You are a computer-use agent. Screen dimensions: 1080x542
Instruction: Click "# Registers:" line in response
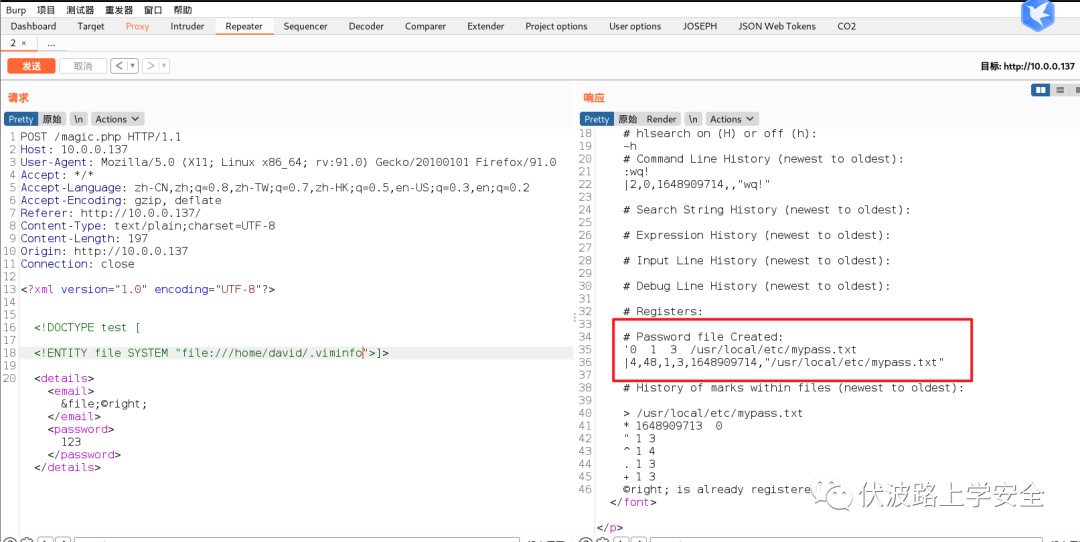663,311
